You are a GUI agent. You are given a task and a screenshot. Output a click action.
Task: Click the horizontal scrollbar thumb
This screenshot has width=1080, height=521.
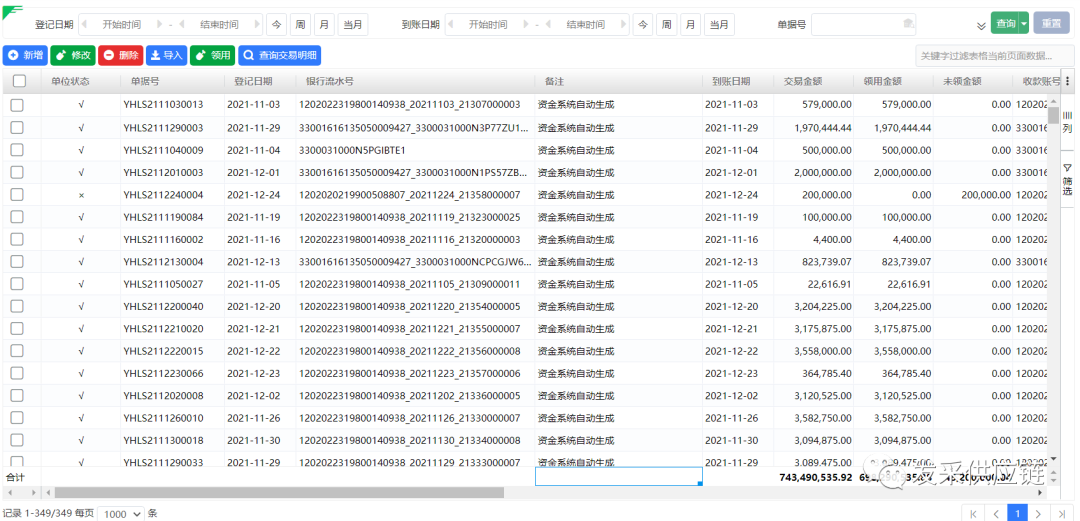point(279,493)
